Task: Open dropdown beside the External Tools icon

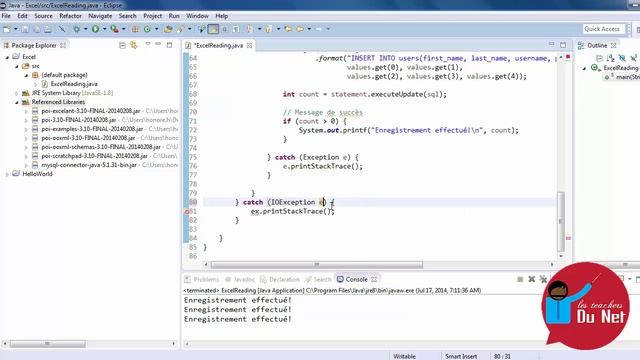Action: (x=124, y=29)
